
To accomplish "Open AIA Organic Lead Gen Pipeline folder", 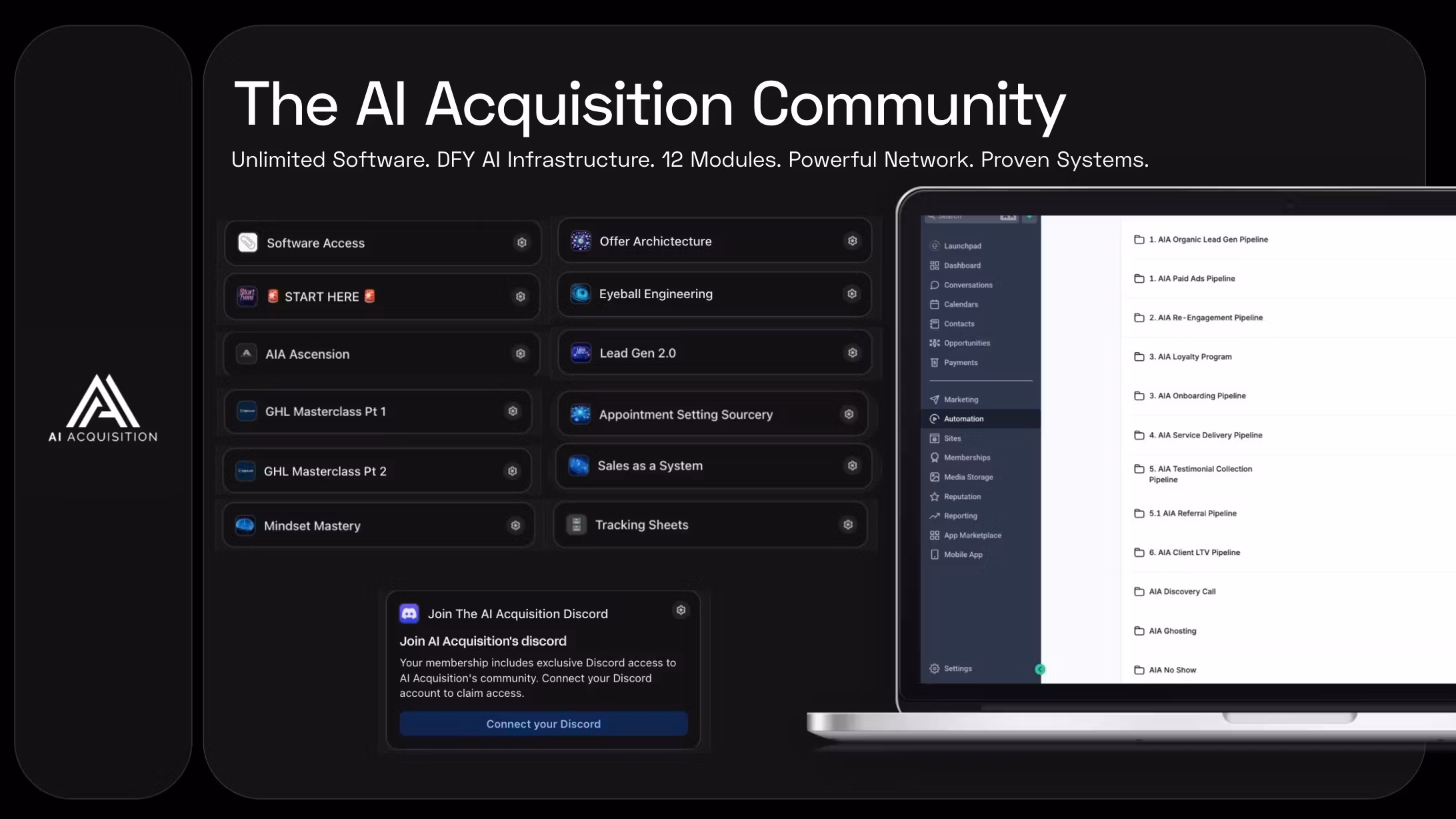I will (x=1207, y=239).
